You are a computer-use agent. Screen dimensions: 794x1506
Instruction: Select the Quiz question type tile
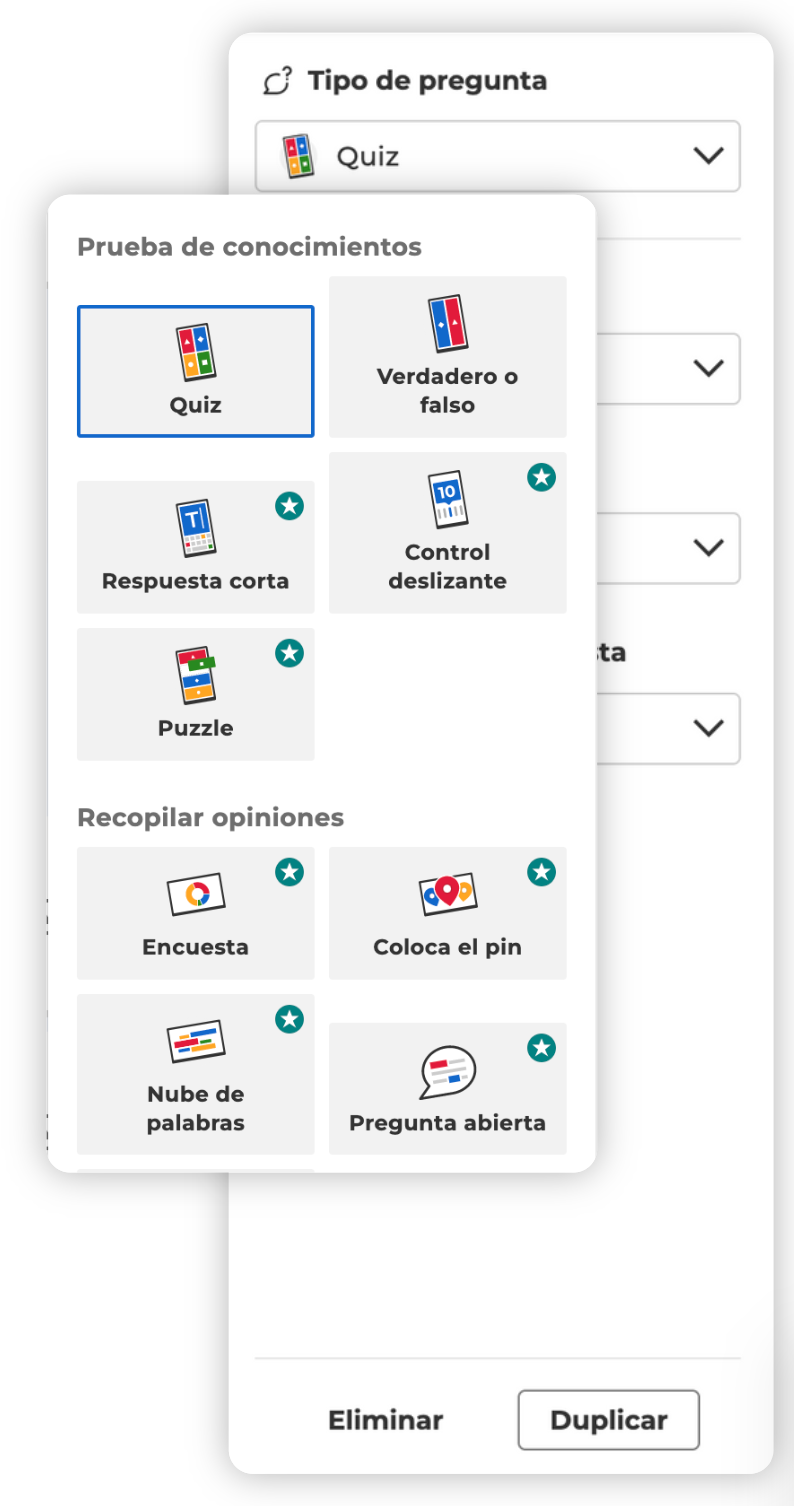(x=196, y=371)
